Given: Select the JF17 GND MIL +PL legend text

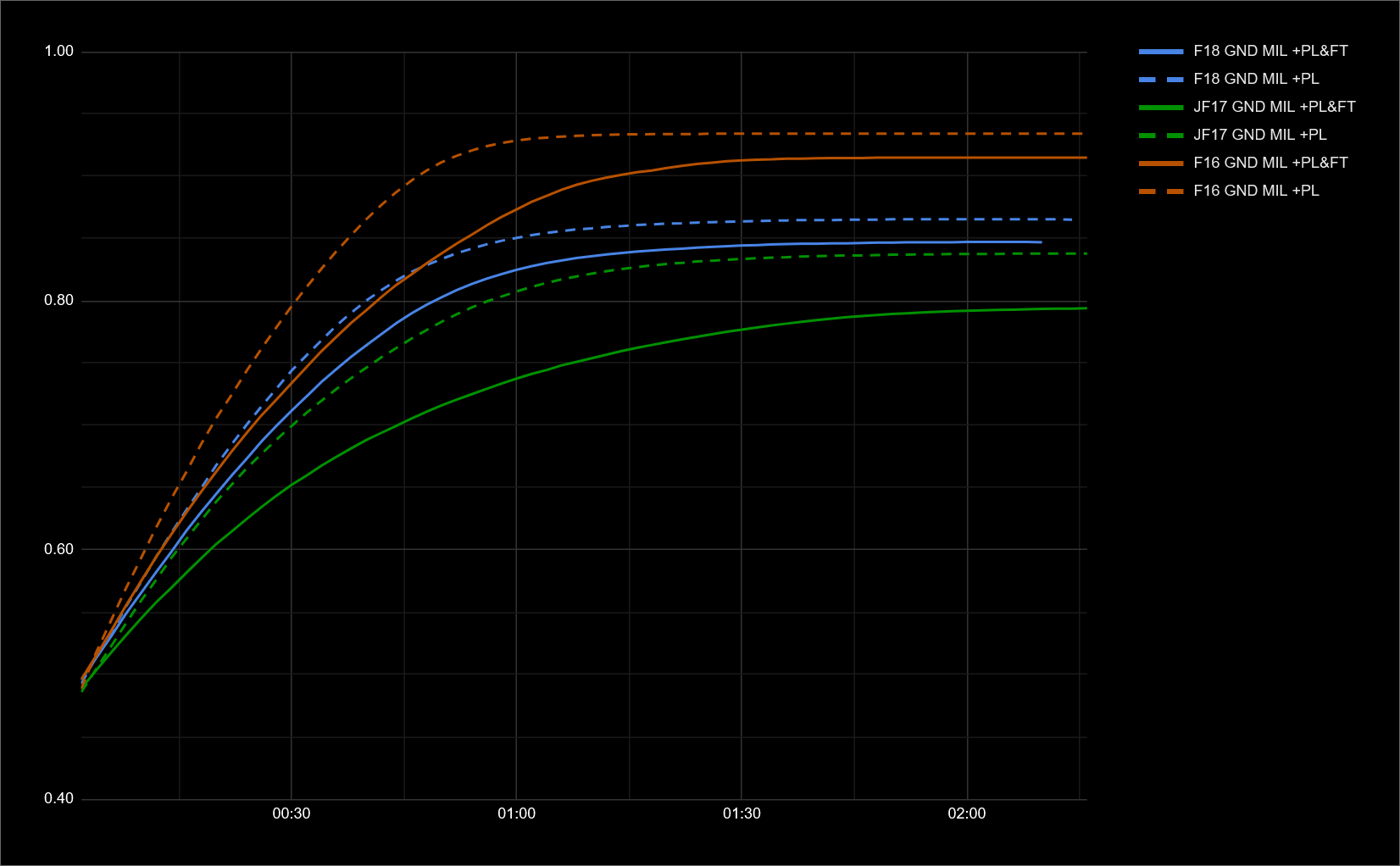Looking at the screenshot, I should click(x=1259, y=135).
